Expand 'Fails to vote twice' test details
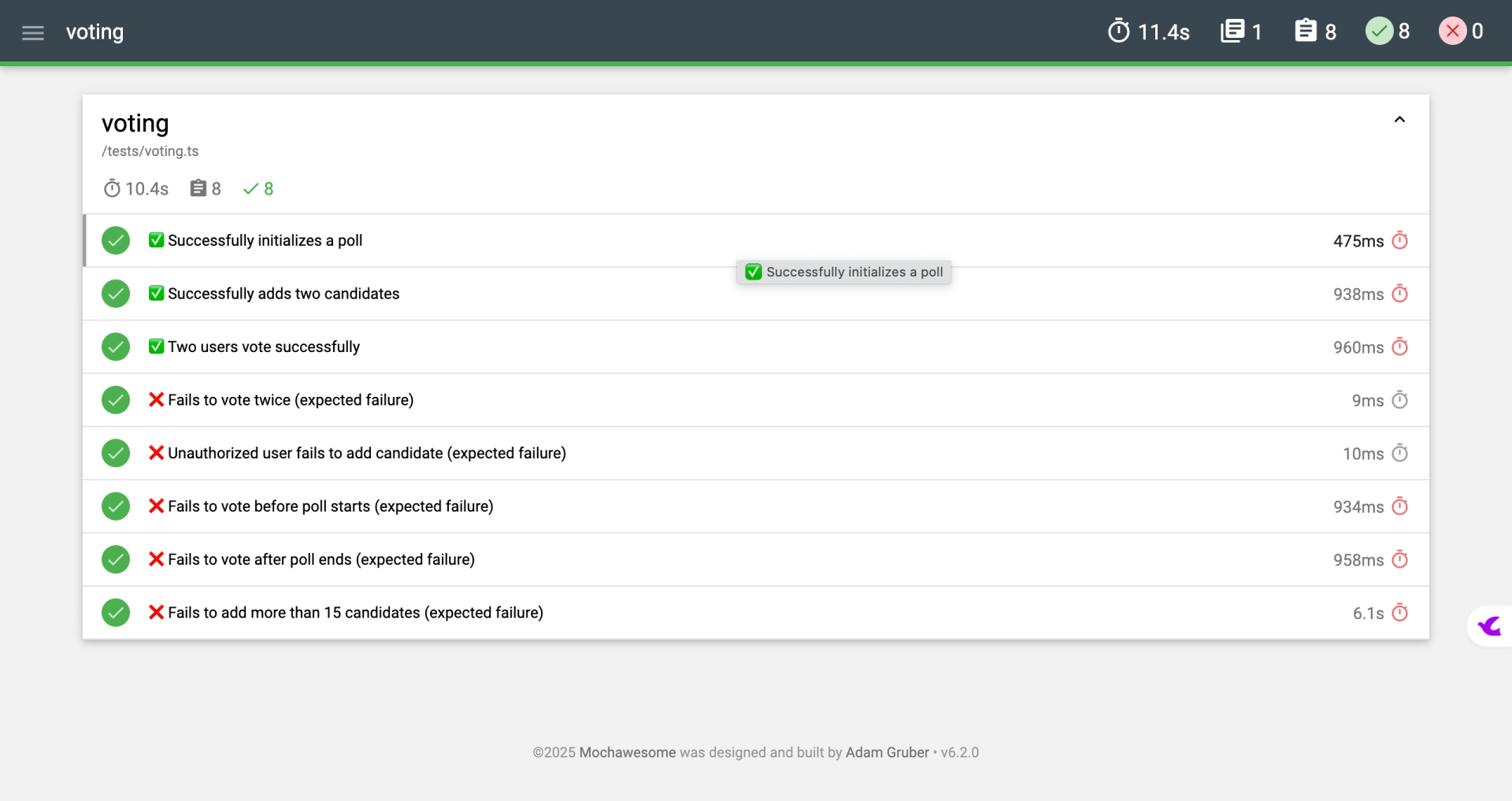 point(756,400)
